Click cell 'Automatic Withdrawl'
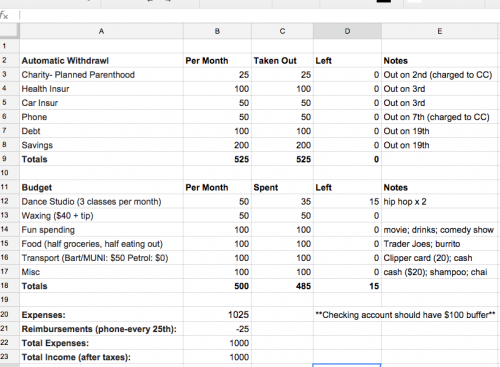 point(101,61)
